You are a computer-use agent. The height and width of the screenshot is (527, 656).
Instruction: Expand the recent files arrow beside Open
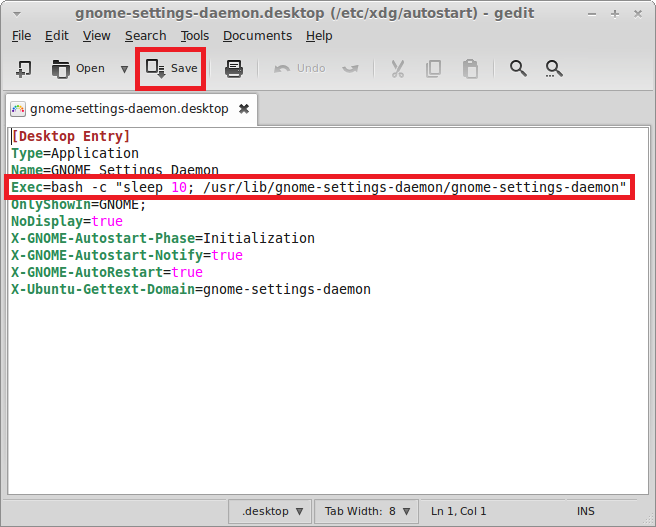tap(124, 69)
